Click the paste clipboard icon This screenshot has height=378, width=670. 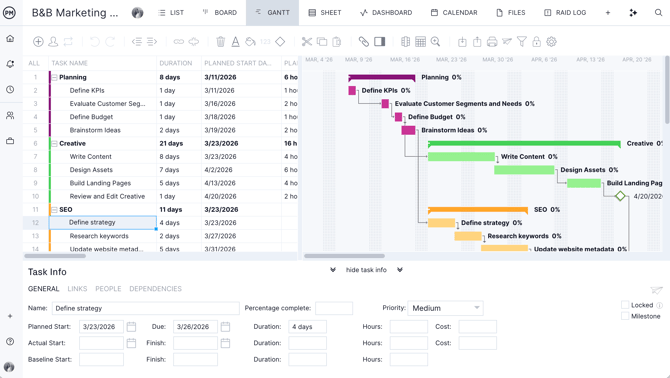337,41
